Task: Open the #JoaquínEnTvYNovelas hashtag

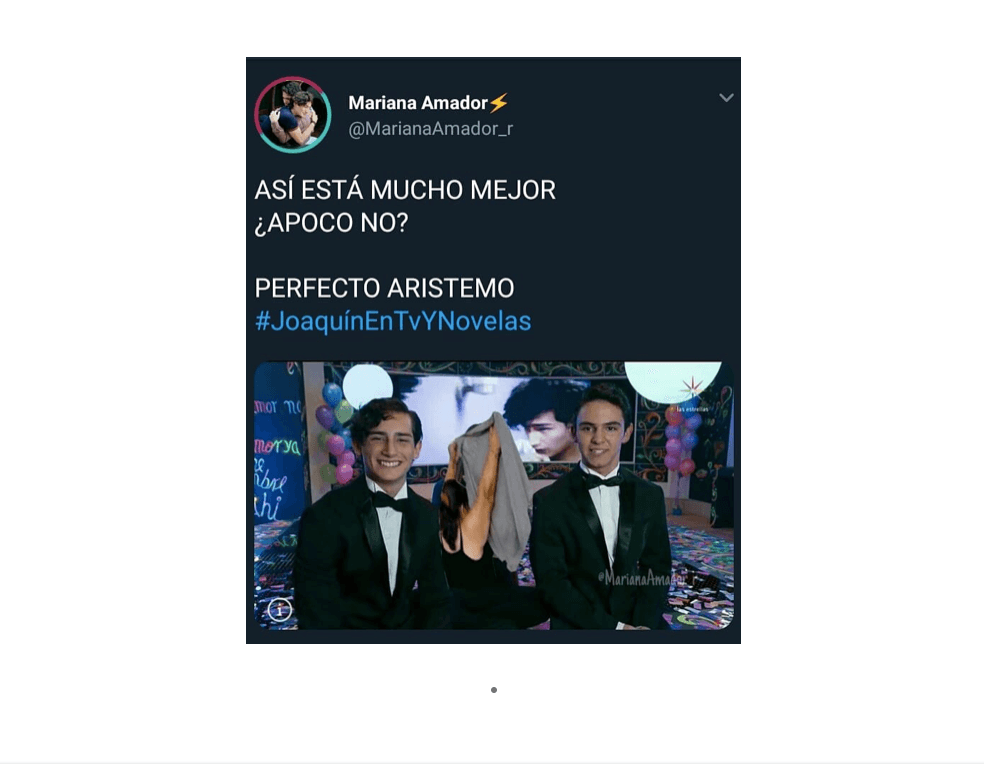Action: coord(393,321)
